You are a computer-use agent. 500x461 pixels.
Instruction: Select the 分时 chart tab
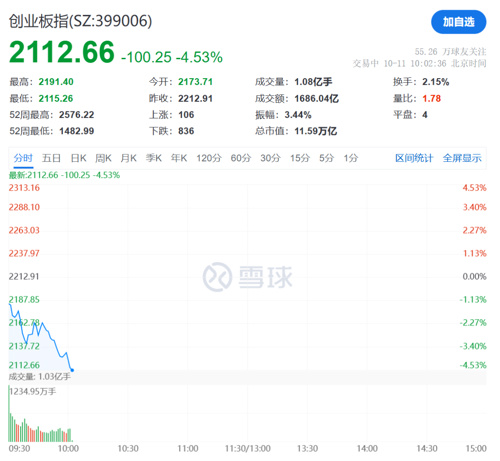click(23, 158)
